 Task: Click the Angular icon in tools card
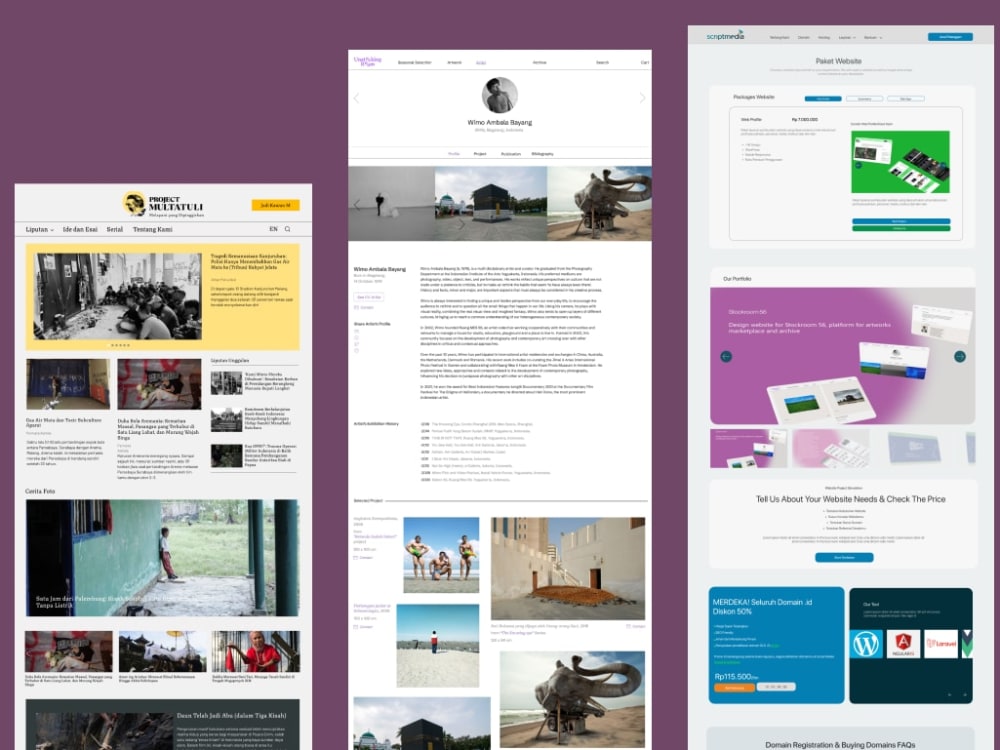click(x=903, y=644)
